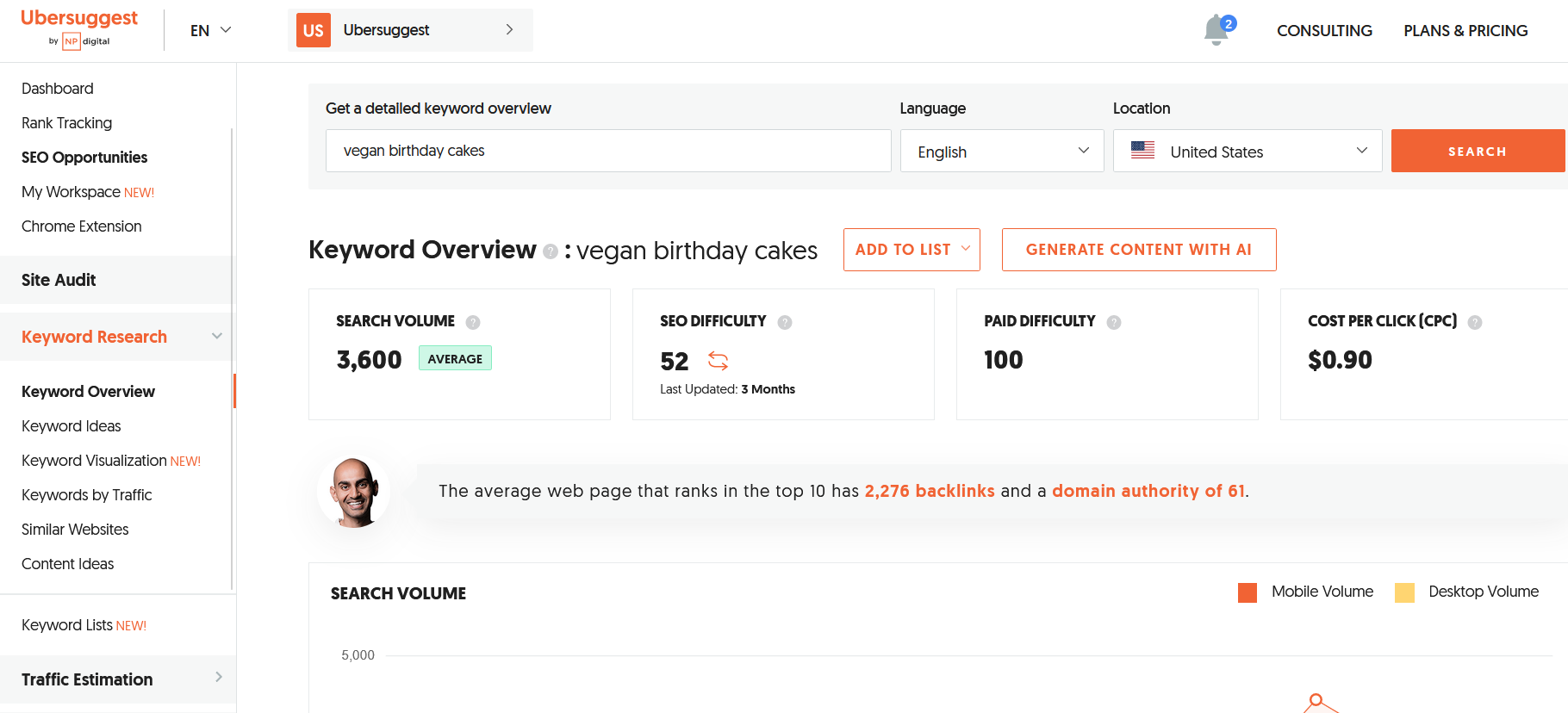Open SEO Opportunities
Image resolution: width=1568 pixels, height=713 pixels.
84,158
